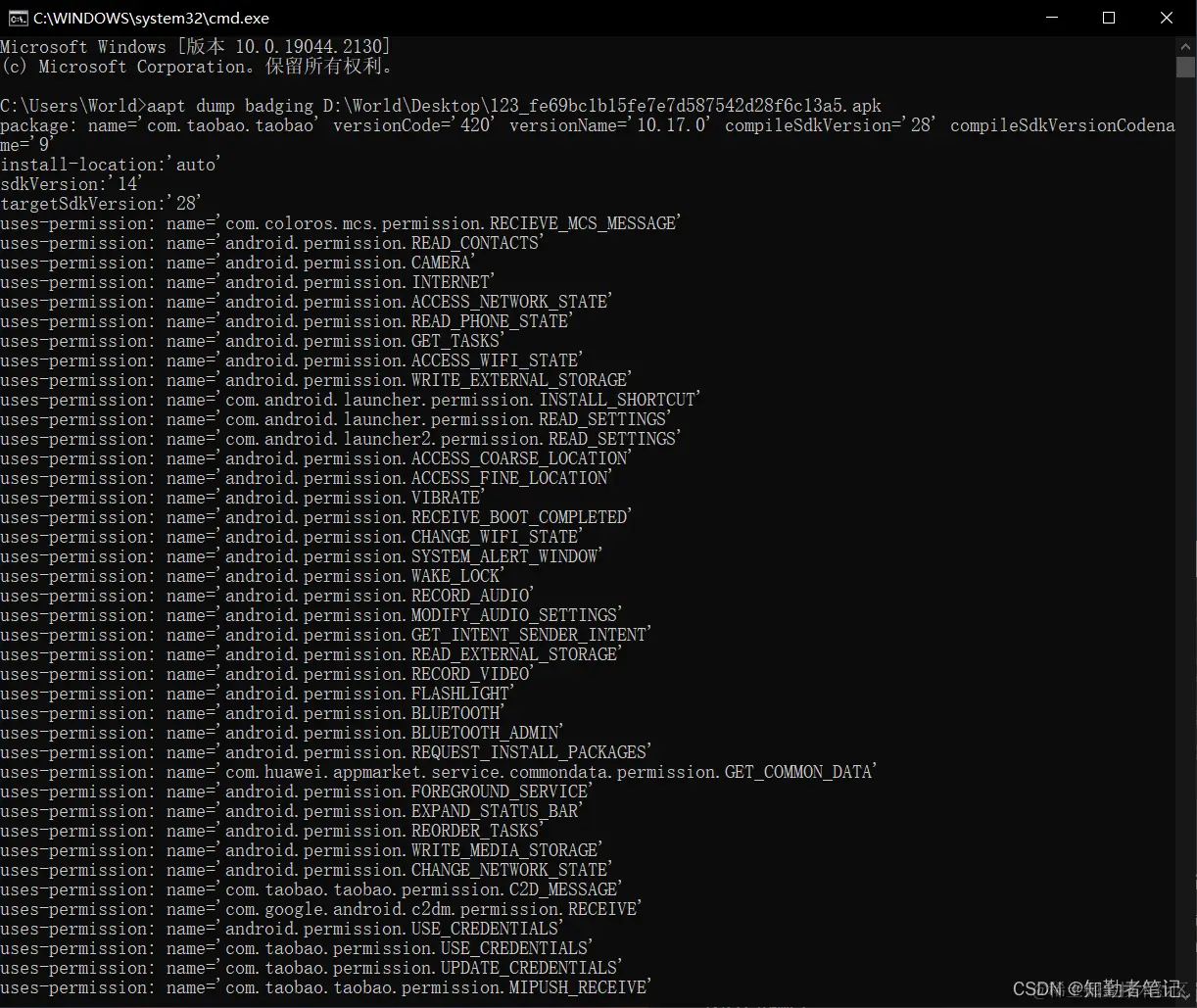Maximize the cmd.exe window
The height and width of the screenshot is (1008, 1197).
pos(1109,18)
